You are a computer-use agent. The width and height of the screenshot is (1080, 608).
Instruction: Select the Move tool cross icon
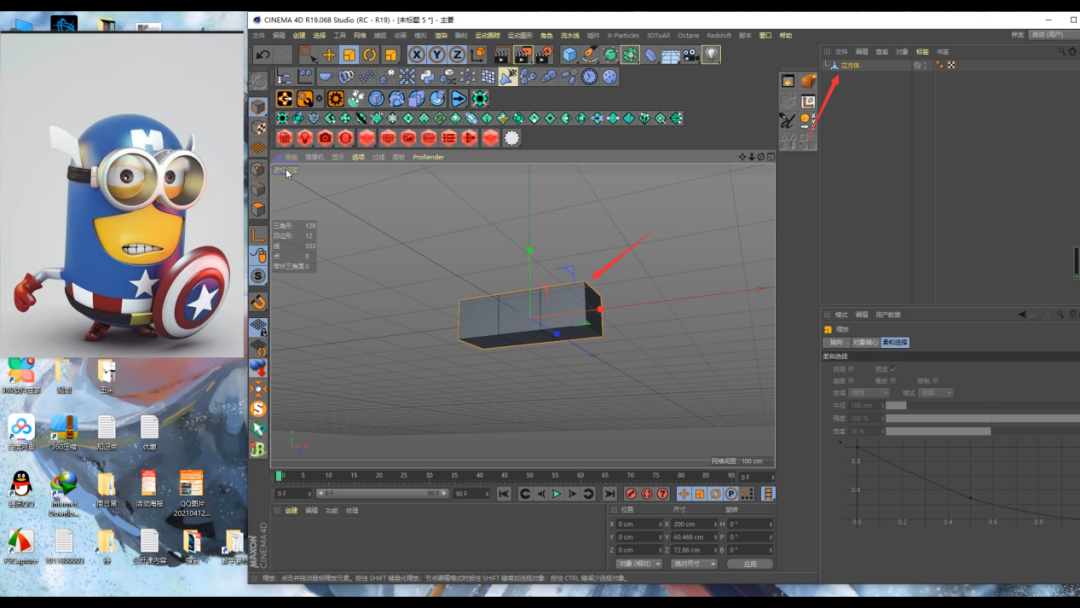tap(329, 54)
